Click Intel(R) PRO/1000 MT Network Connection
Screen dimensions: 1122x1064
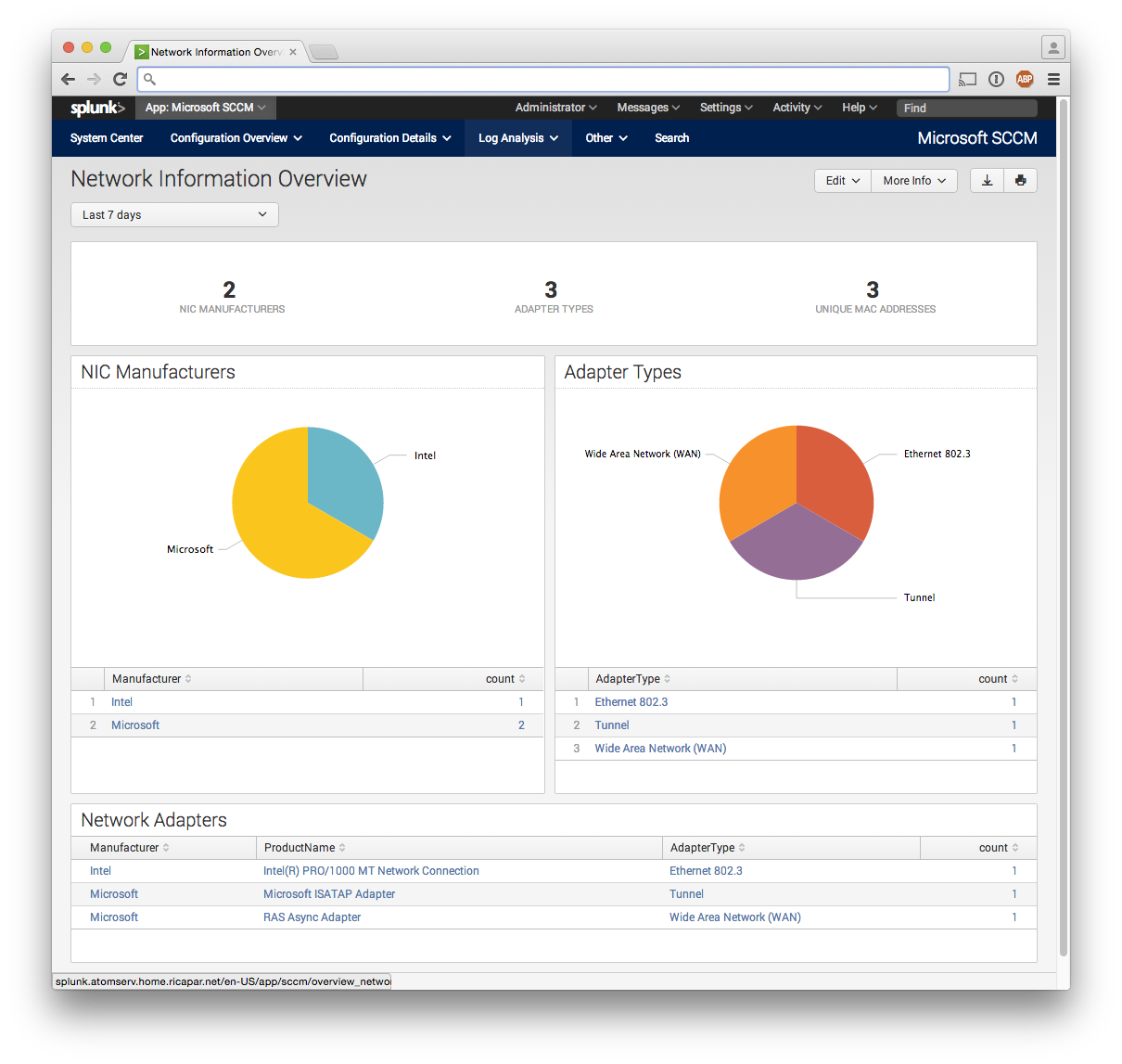coord(371,871)
